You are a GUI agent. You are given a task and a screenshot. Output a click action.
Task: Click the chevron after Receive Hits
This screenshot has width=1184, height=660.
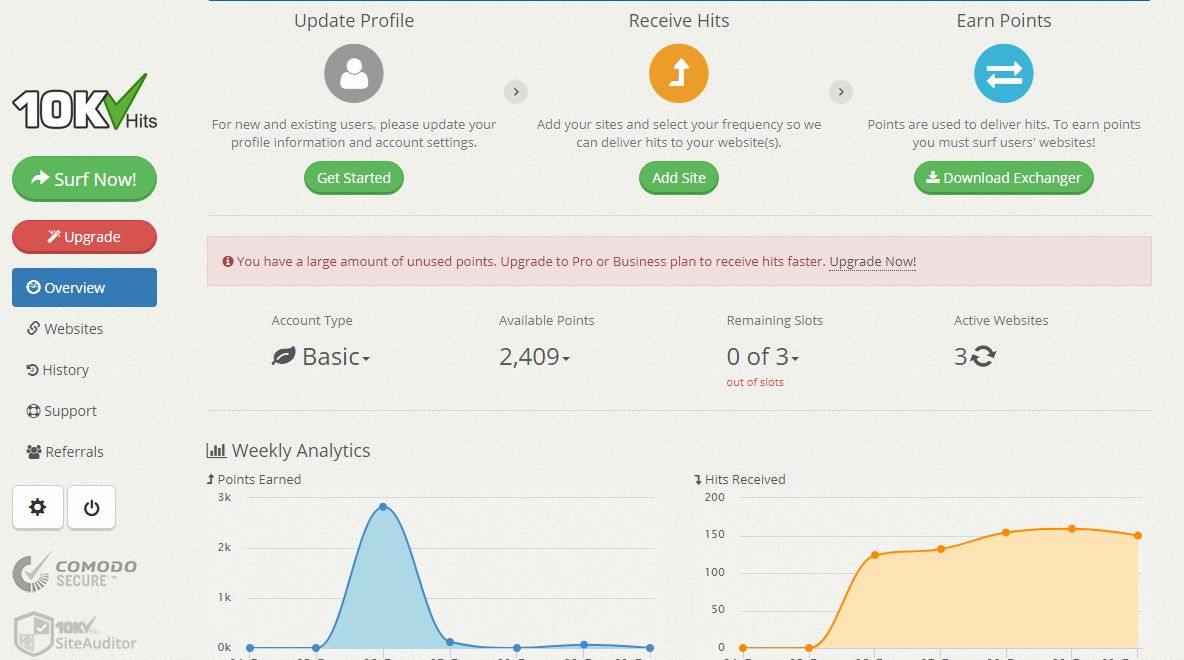pyautogui.click(x=840, y=92)
